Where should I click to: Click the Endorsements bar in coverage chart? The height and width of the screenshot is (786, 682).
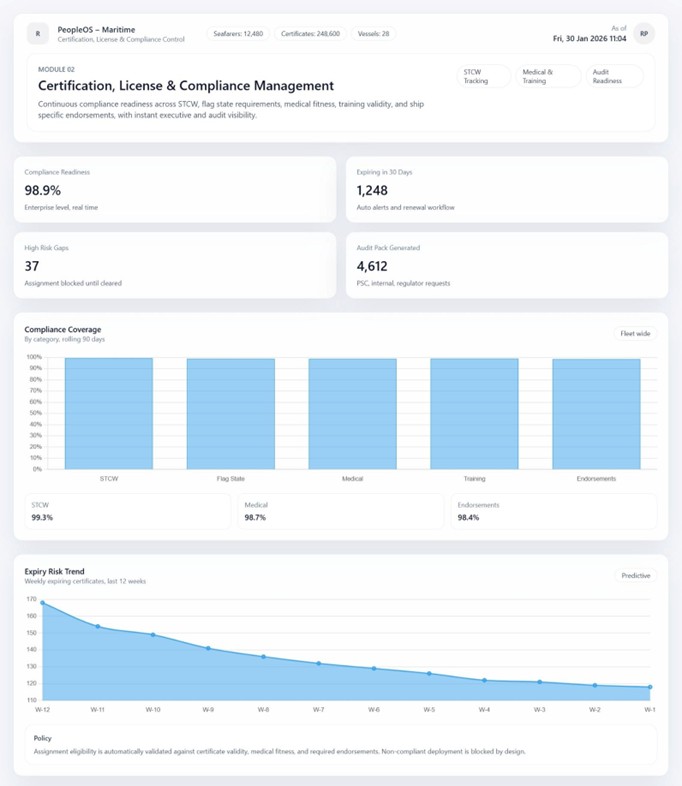tap(596, 413)
